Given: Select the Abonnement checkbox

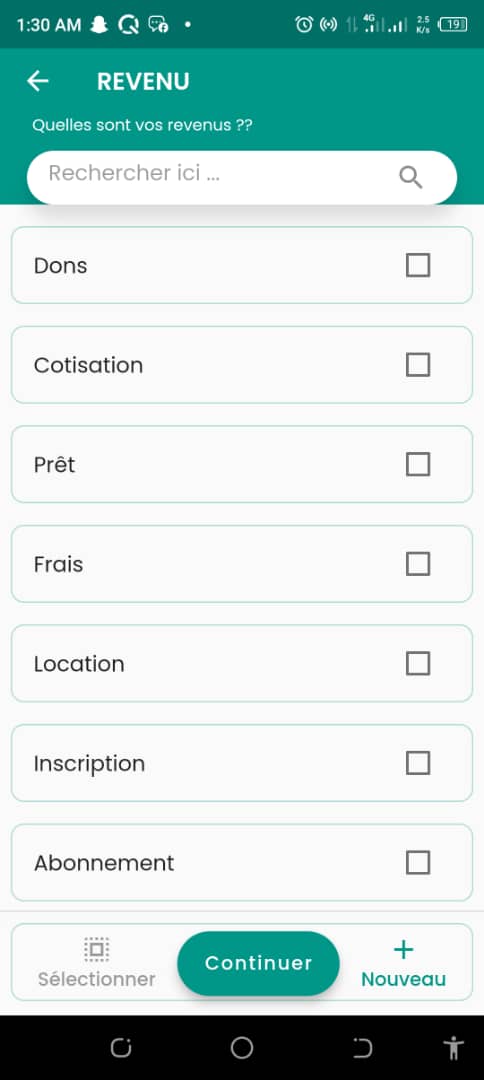Looking at the screenshot, I should (418, 862).
